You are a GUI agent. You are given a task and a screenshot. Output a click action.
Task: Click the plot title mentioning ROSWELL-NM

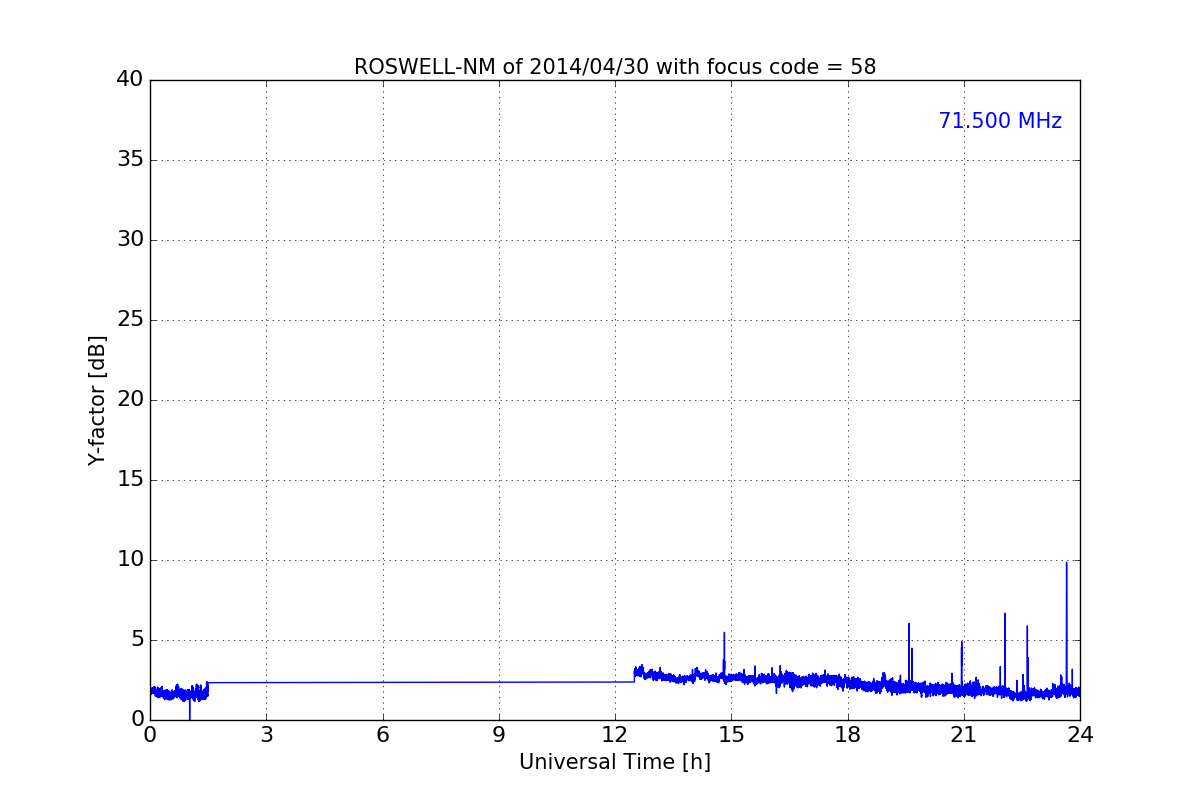[x=615, y=67]
